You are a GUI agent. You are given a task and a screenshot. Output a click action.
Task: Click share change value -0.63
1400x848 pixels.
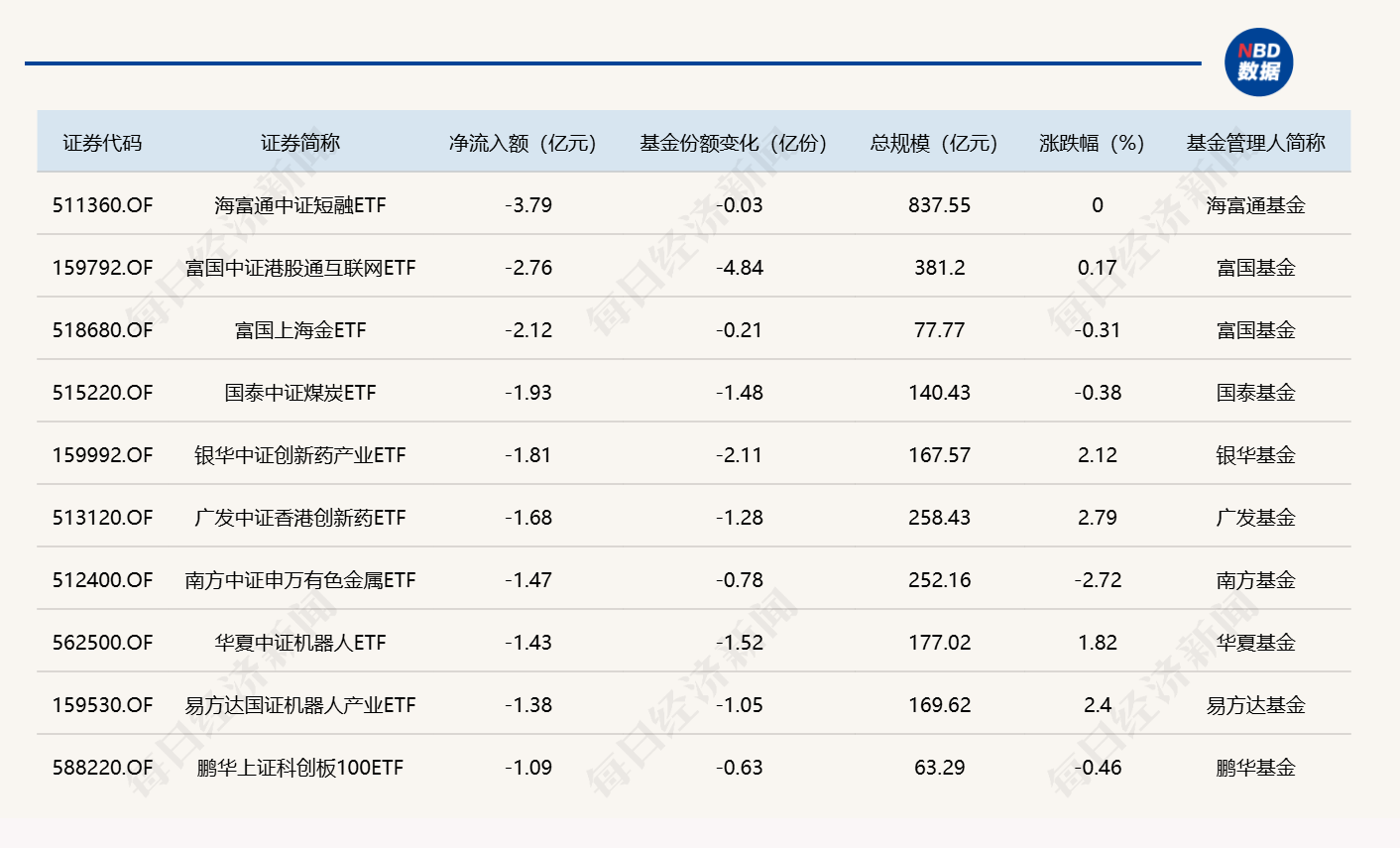pyautogui.click(x=740, y=768)
